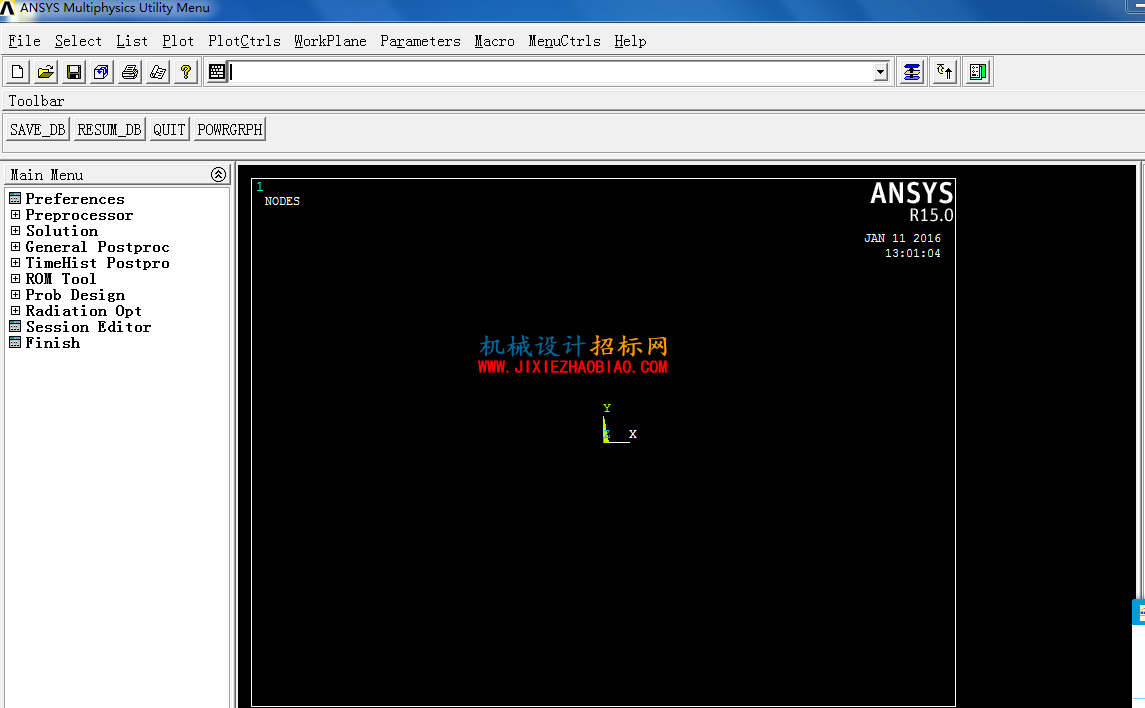This screenshot has width=1145, height=708.
Task: Open the File menu
Action: [x=24, y=41]
